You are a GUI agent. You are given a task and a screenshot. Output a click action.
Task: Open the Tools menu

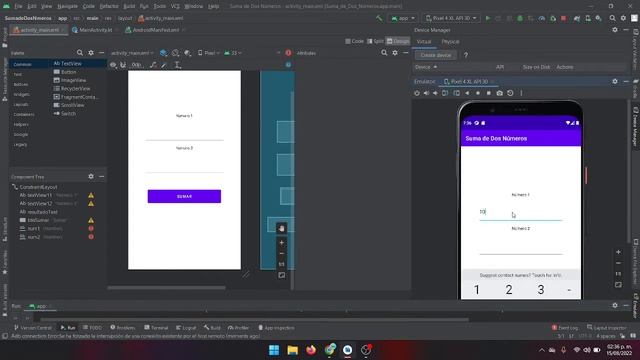coord(160,6)
